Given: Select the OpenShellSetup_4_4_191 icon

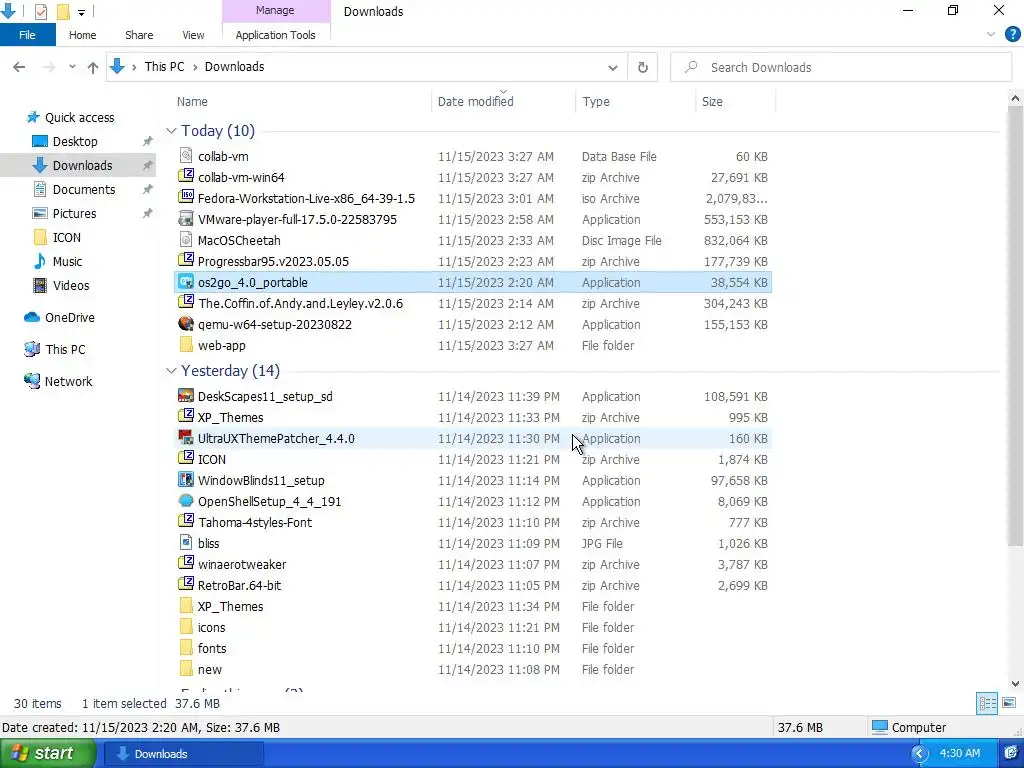Looking at the screenshot, I should [186, 501].
